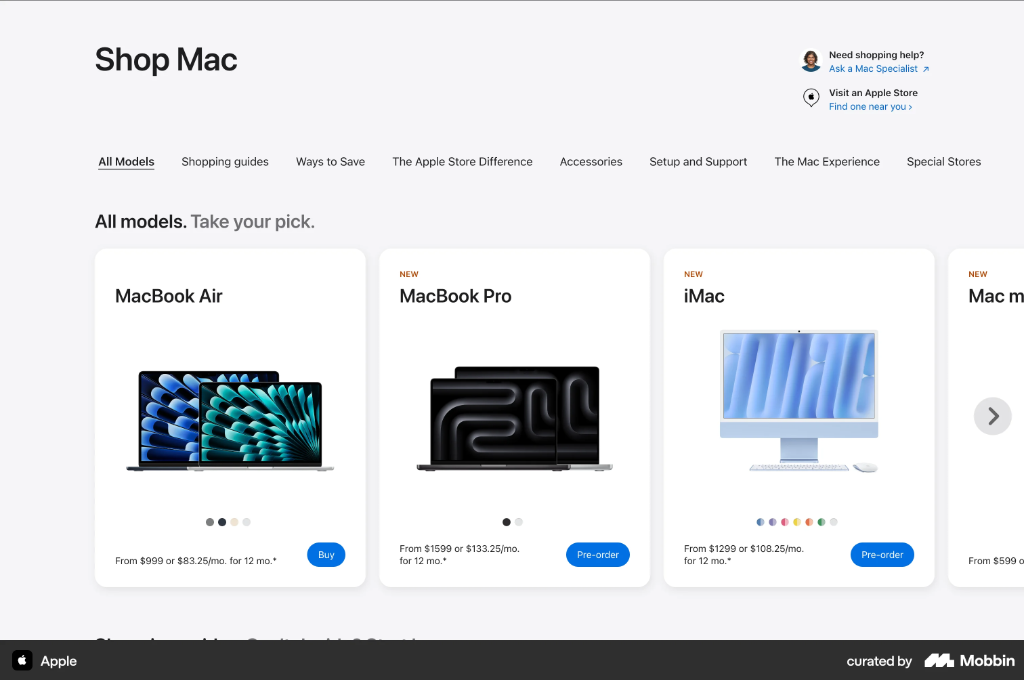Click the MacBook Air product image
The image size is (1024, 680).
[230, 421]
